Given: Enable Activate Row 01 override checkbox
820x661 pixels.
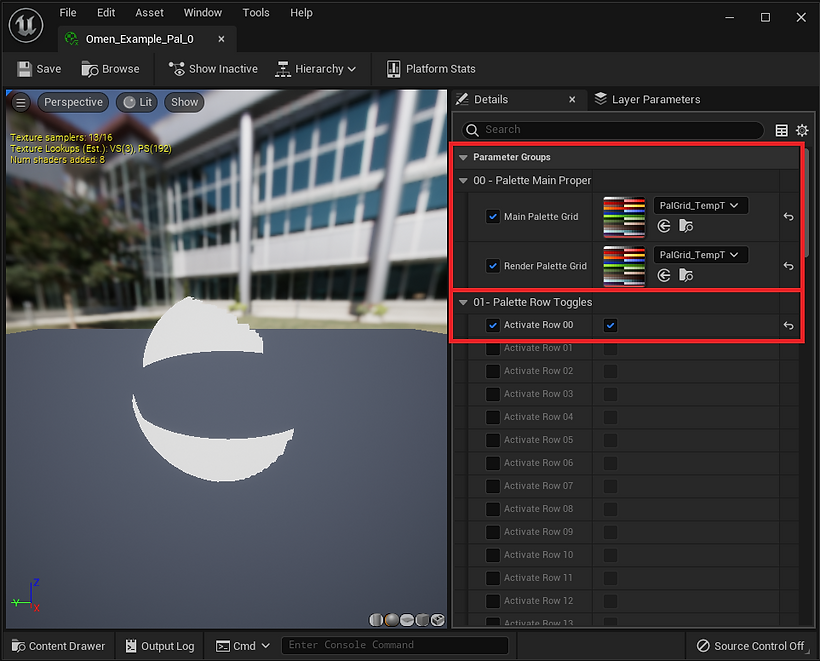Looking at the screenshot, I should pos(493,348).
